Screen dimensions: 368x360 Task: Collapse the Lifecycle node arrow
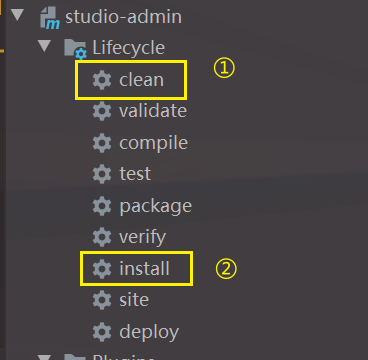[x=45, y=46]
